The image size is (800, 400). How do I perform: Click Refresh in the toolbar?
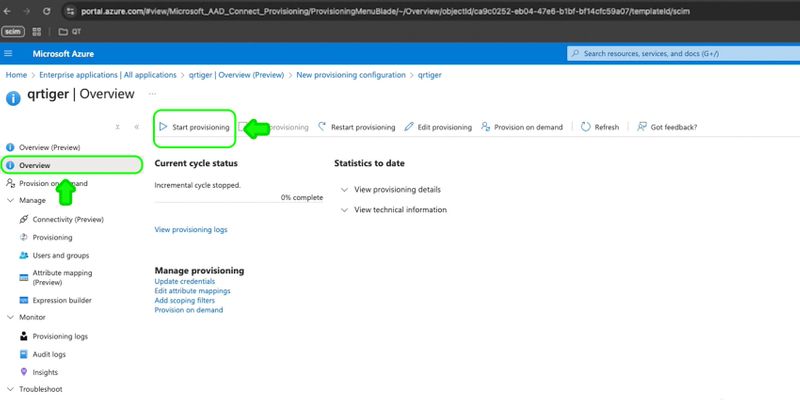click(x=607, y=127)
